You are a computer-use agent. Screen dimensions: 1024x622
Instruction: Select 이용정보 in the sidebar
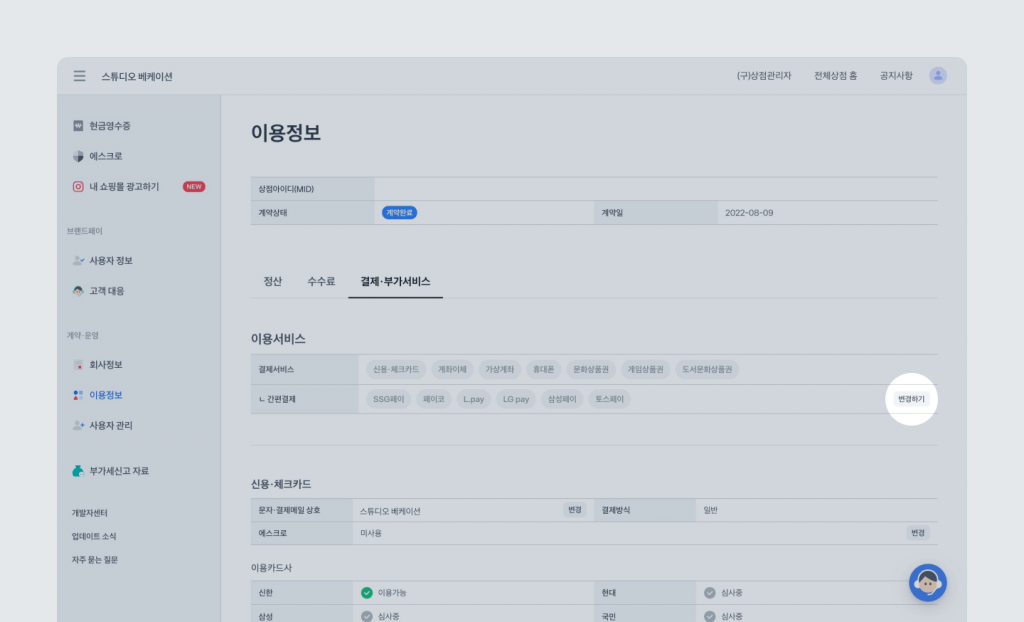pyautogui.click(x=106, y=395)
